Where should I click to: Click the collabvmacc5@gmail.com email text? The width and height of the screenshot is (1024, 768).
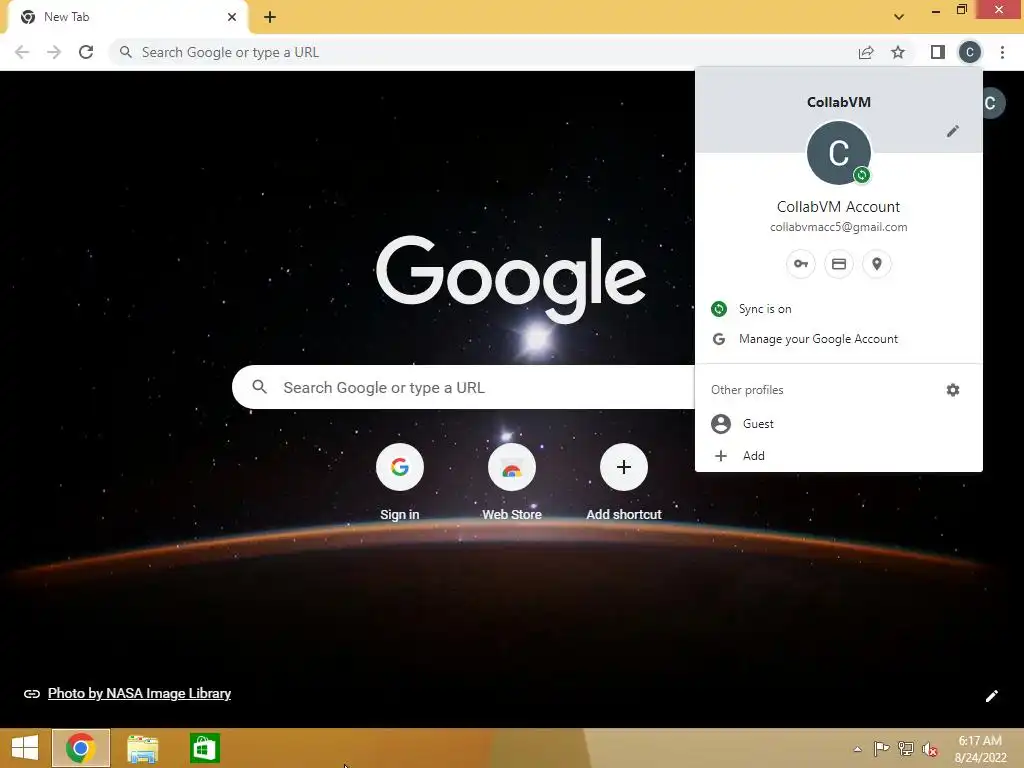[x=839, y=227]
